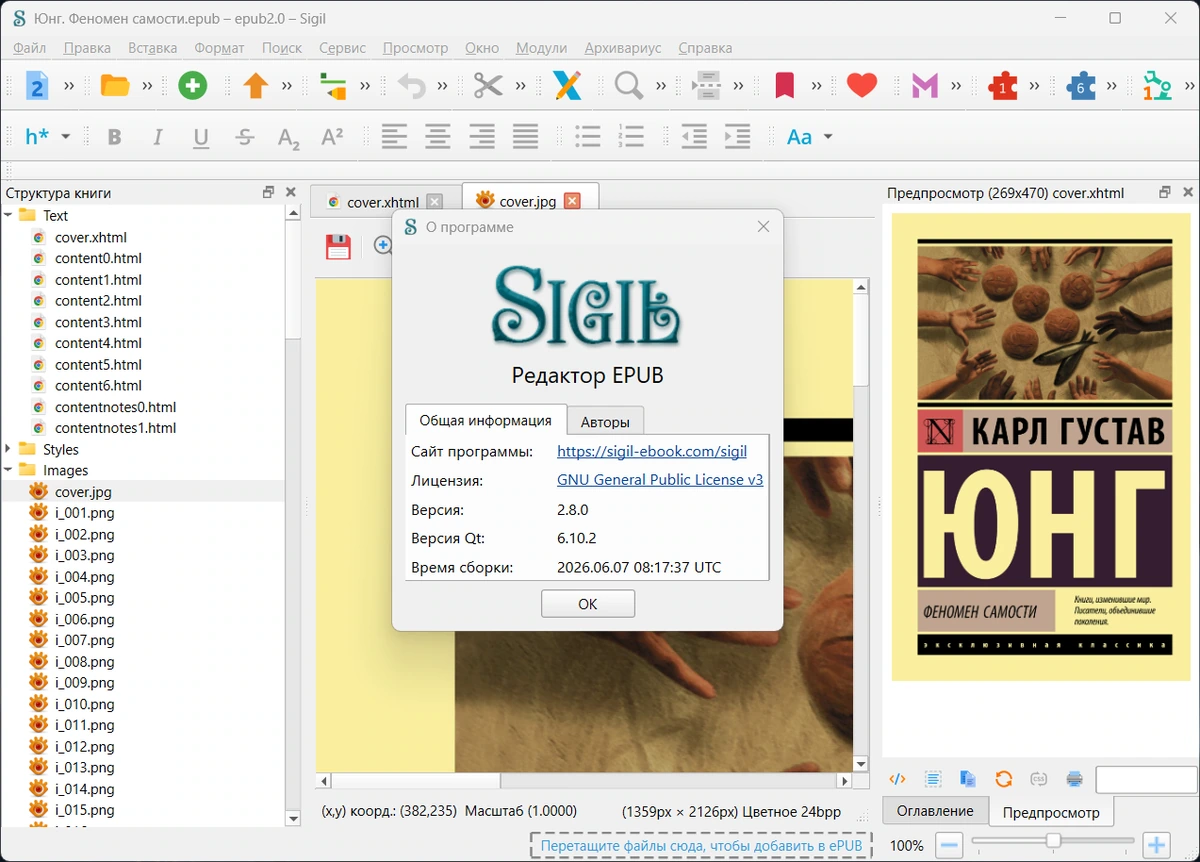Apply subscript formatting
Screen dimensions: 1200x862
click(288, 138)
